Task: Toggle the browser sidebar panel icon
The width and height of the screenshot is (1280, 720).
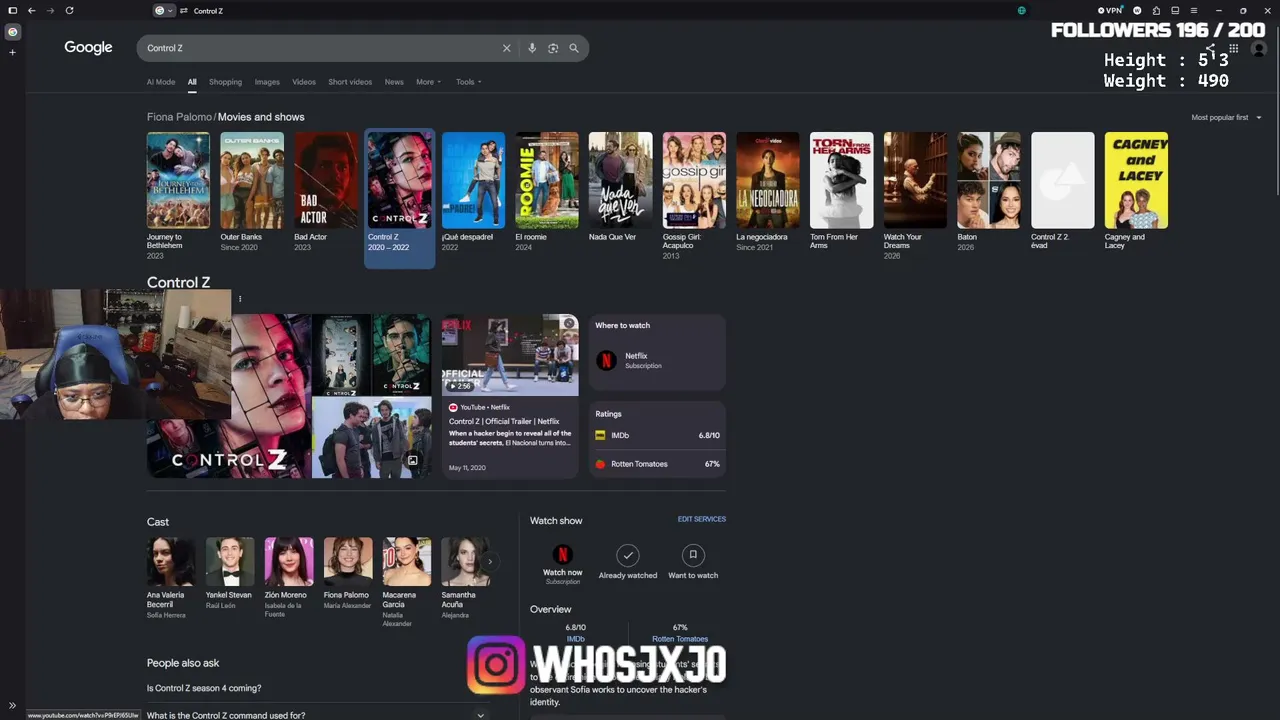Action: pyautogui.click(x=13, y=11)
